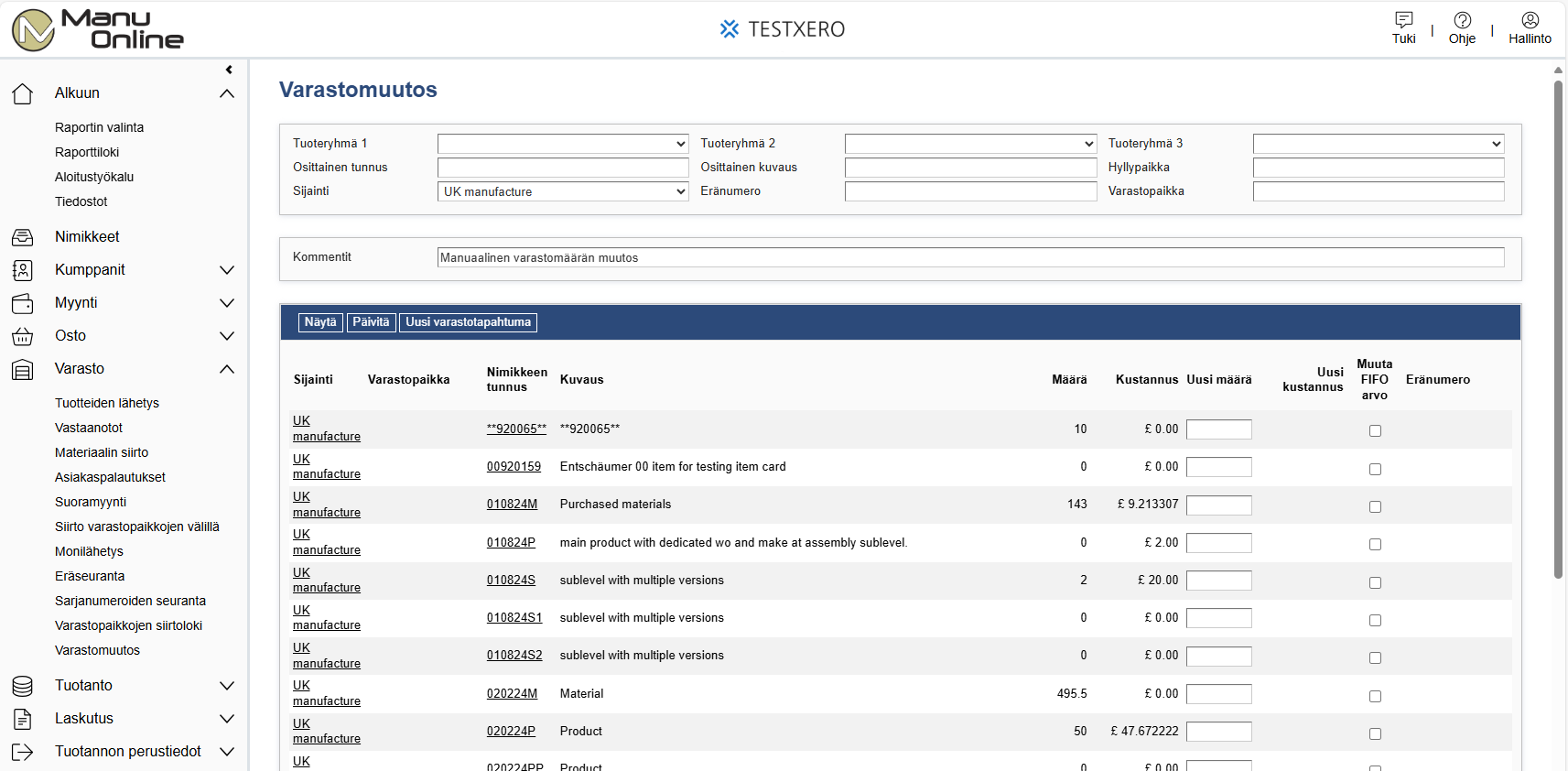The width and height of the screenshot is (1568, 771).
Task: Focus the Kommentit text field
Action: tap(970, 257)
